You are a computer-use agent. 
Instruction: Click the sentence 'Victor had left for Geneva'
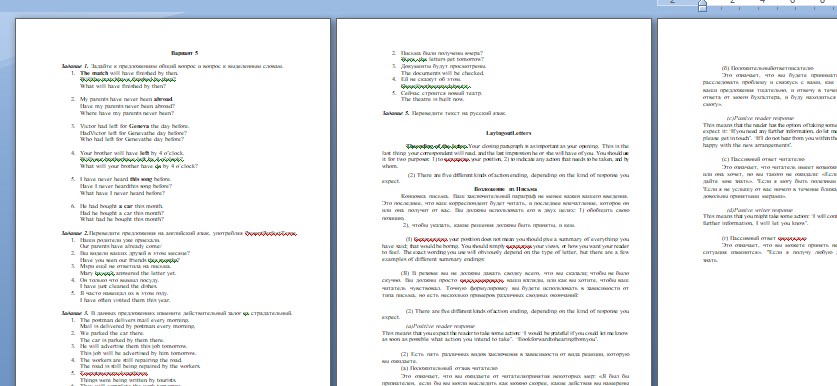[135, 126]
